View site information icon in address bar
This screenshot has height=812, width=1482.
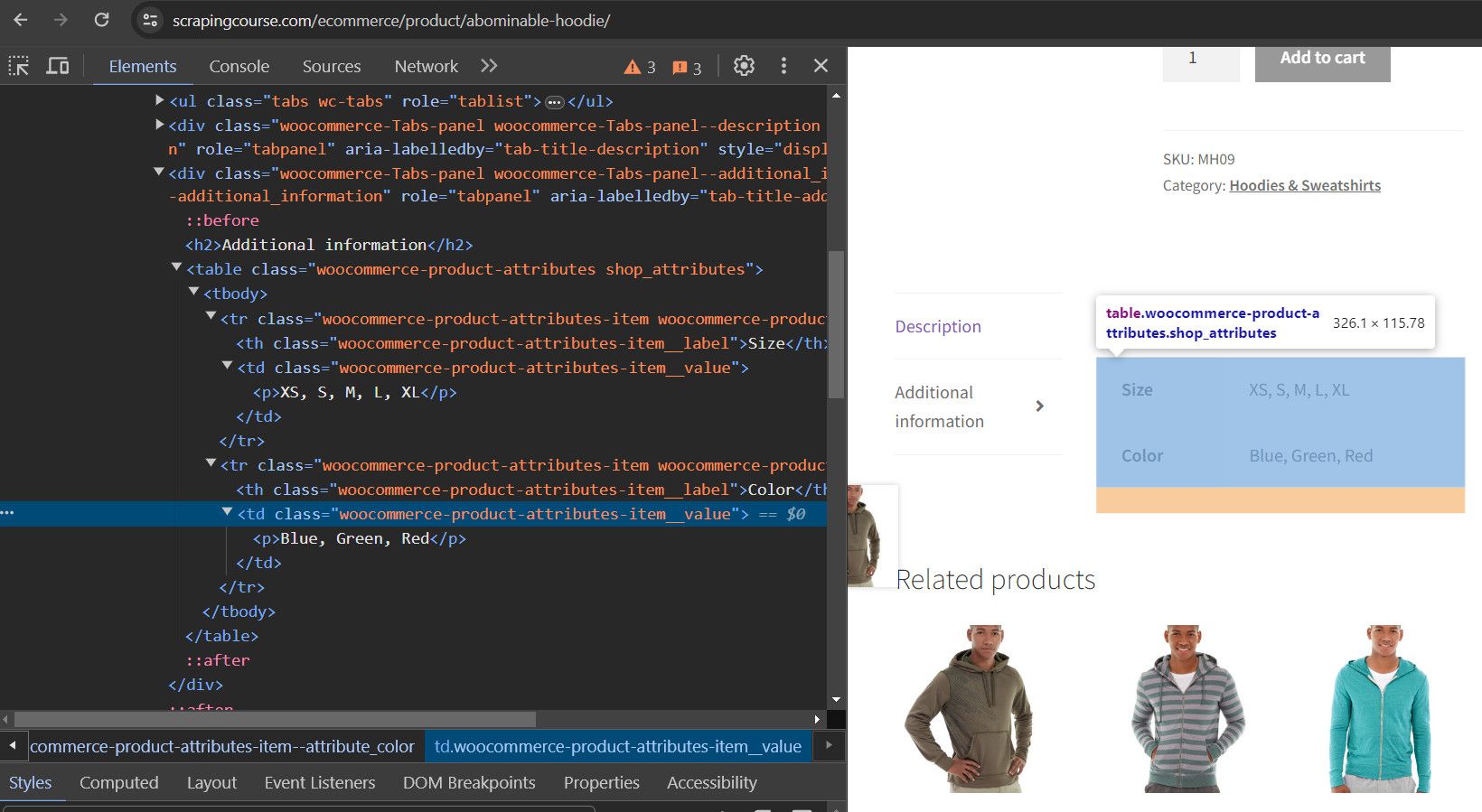tap(151, 20)
